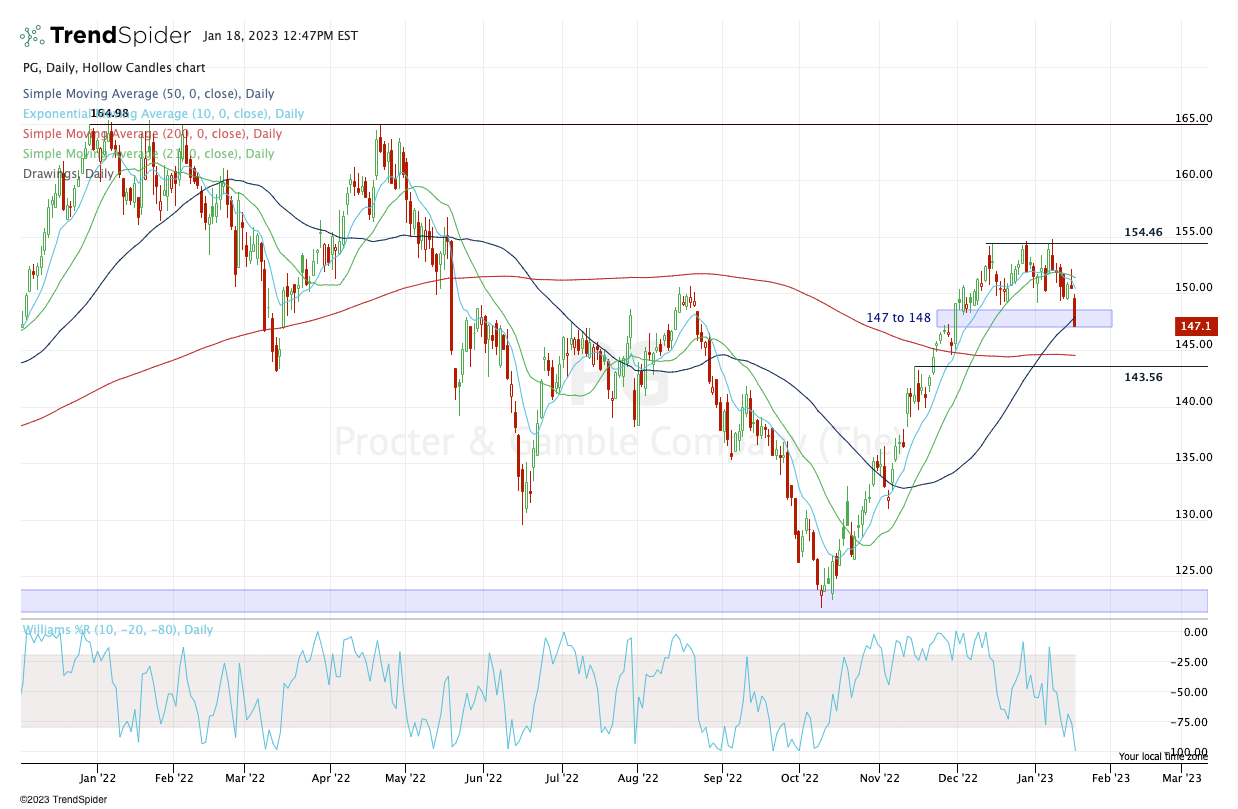Viewport: 1238px width, 809px height.
Task: Click the Sep '22 date axis label
Action: 722,776
